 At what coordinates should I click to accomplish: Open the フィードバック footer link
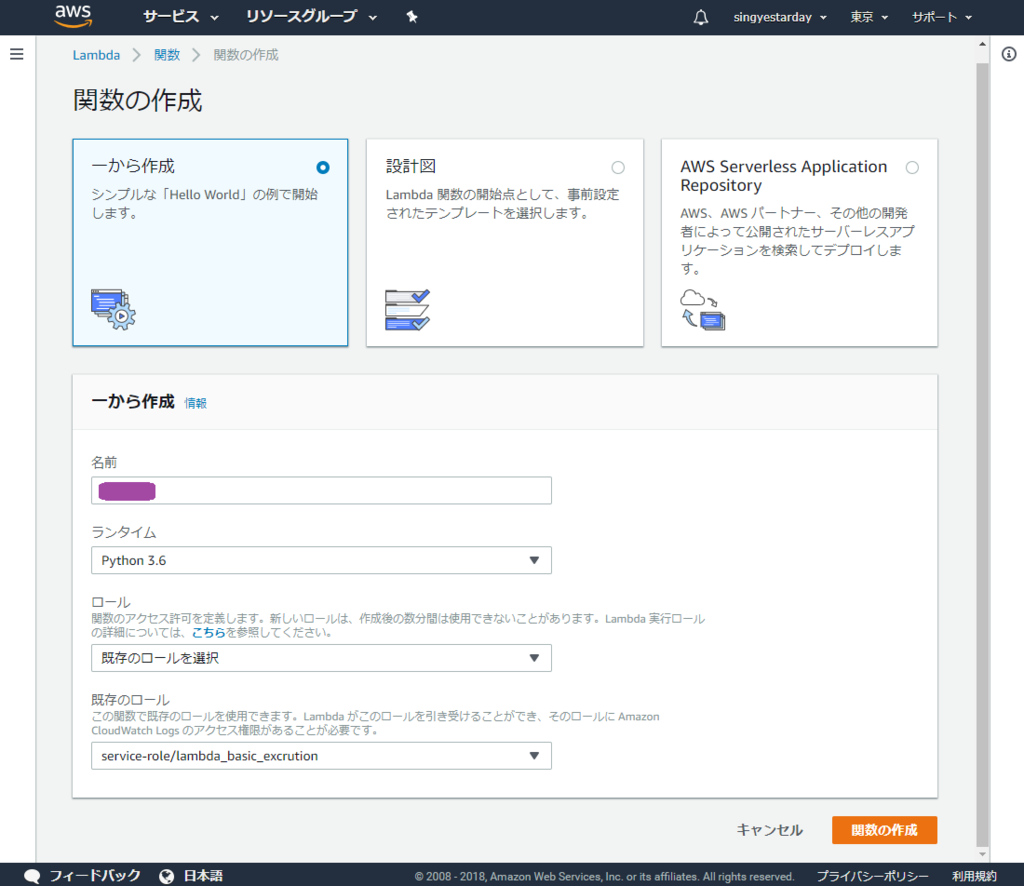pos(95,876)
